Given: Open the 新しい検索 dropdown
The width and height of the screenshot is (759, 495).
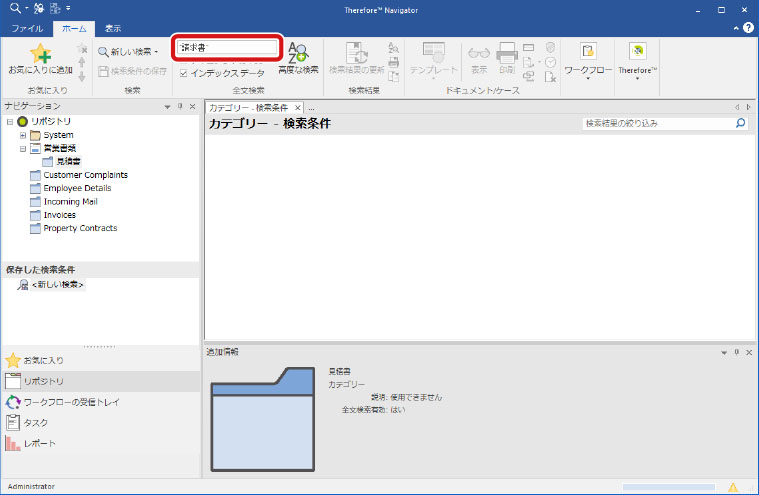Looking at the screenshot, I should 156,51.
